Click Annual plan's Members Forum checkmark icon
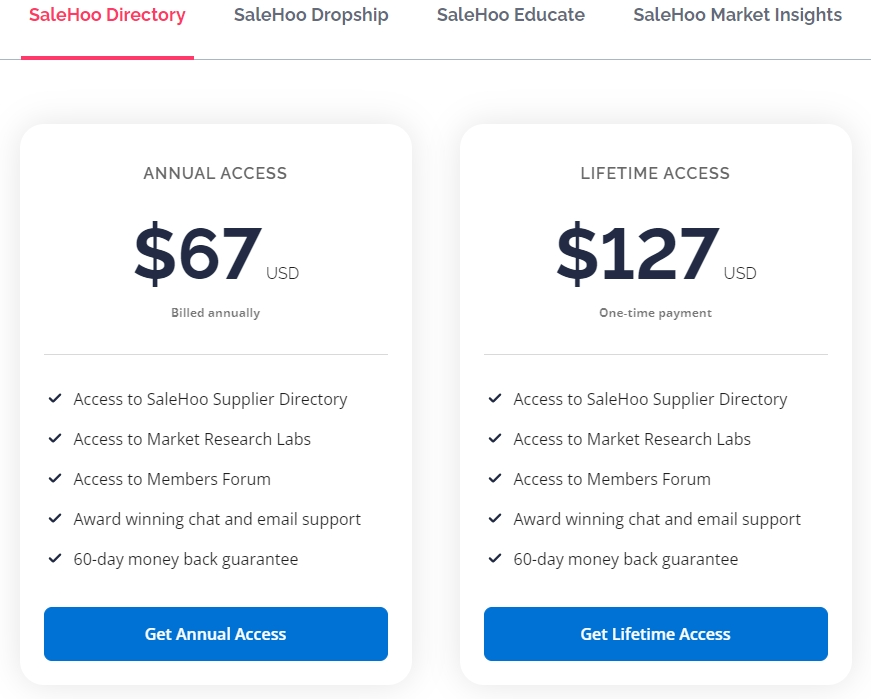Viewport: 871px width, 699px height. tap(55, 479)
